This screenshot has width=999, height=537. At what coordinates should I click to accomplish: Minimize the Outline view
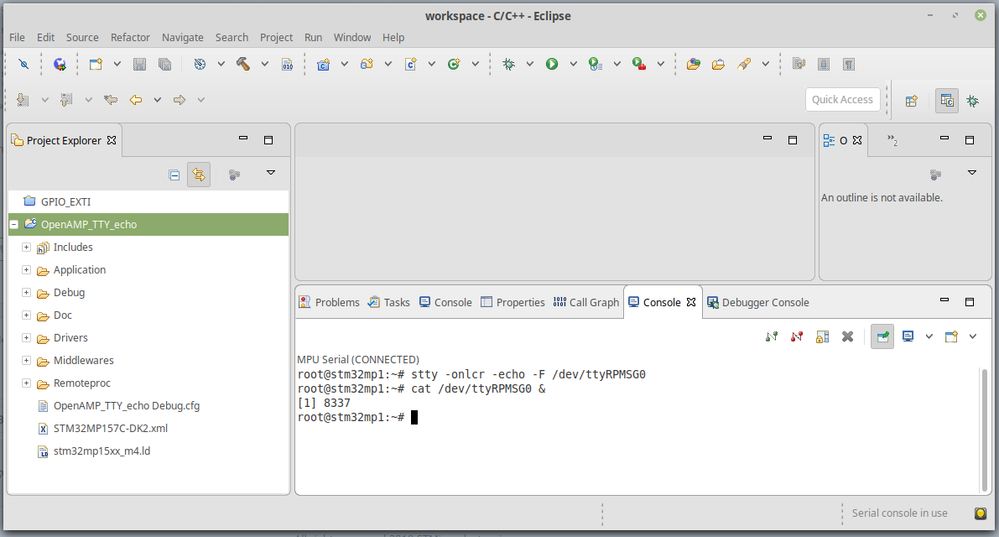pyautogui.click(x=944, y=139)
